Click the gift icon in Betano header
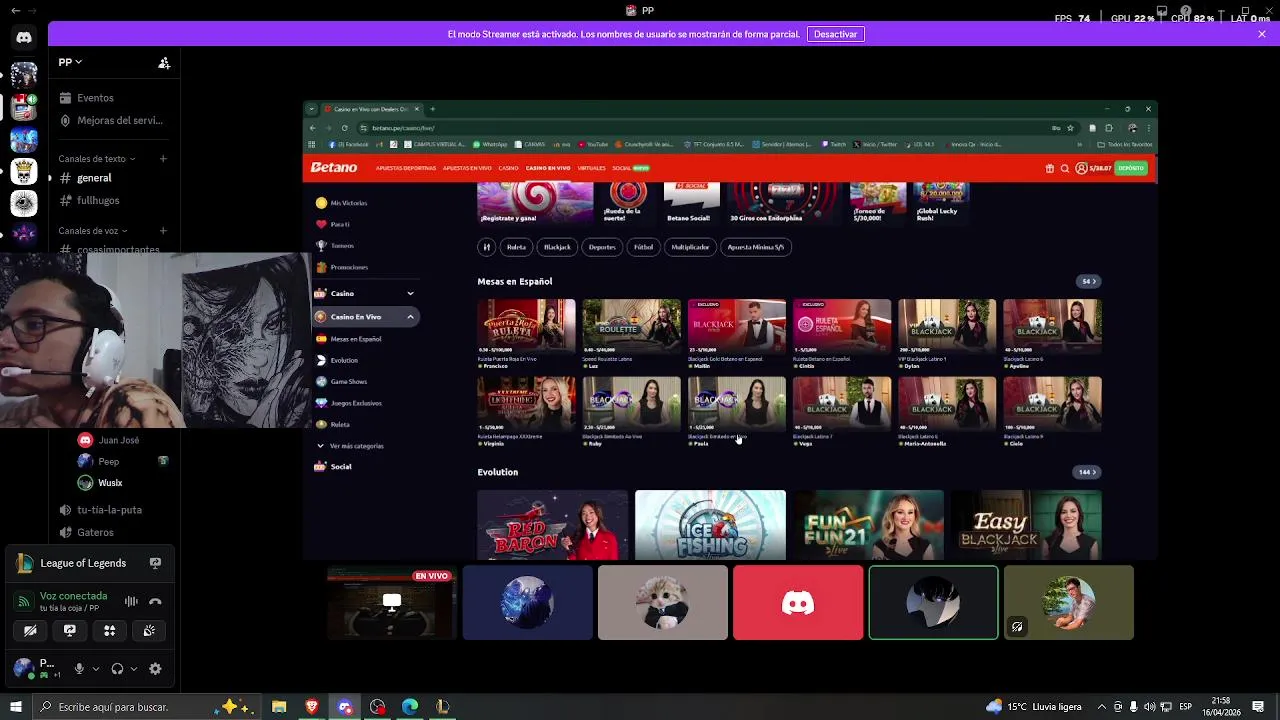The width and height of the screenshot is (1280, 720). pyautogui.click(x=1049, y=168)
